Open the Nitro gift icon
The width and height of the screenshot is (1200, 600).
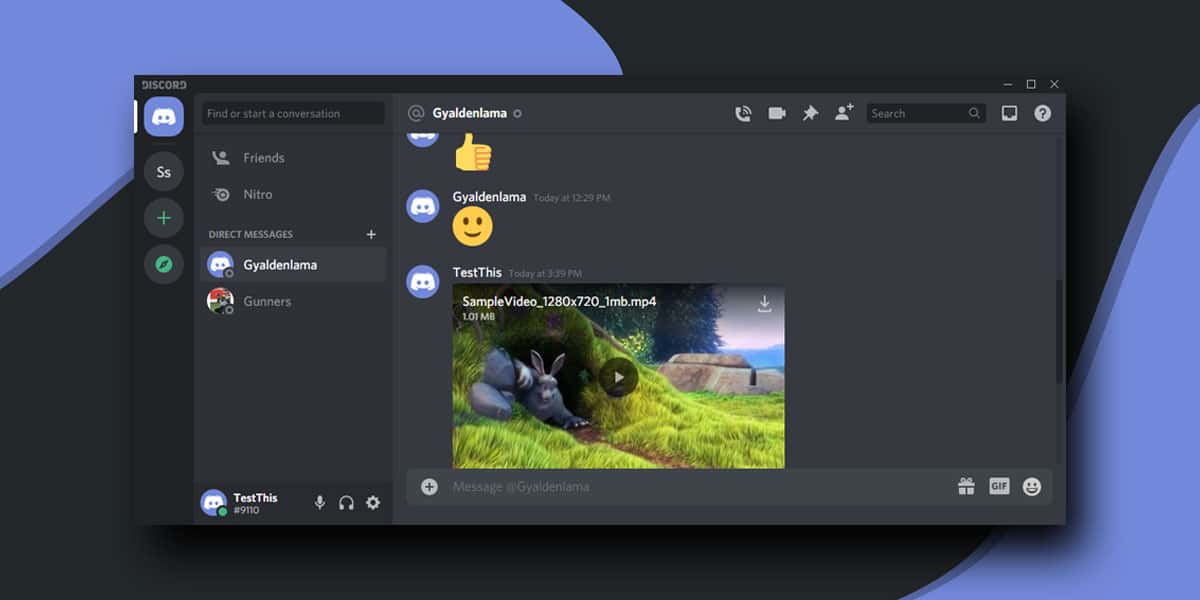[x=966, y=487]
